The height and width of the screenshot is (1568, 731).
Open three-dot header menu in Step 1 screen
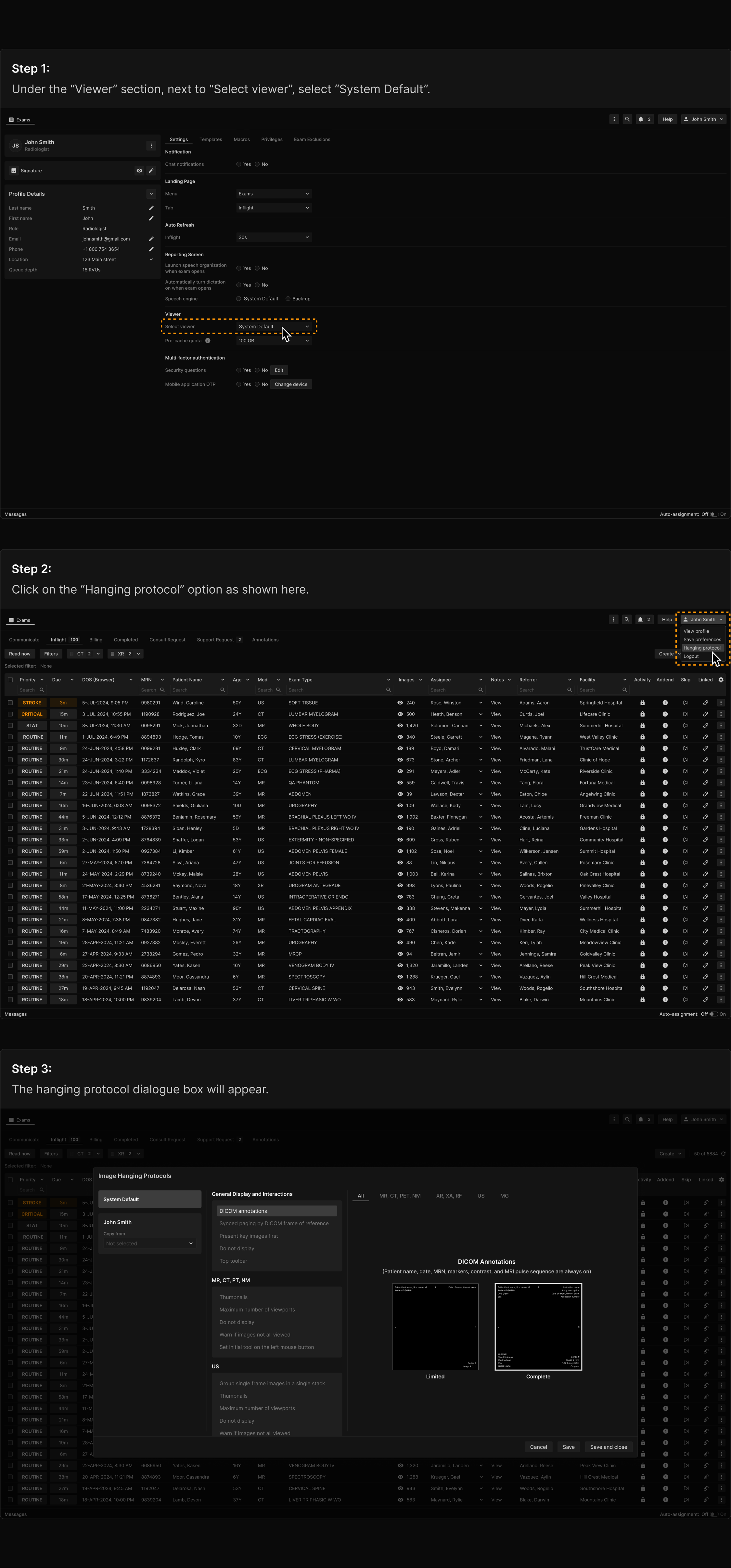614,119
